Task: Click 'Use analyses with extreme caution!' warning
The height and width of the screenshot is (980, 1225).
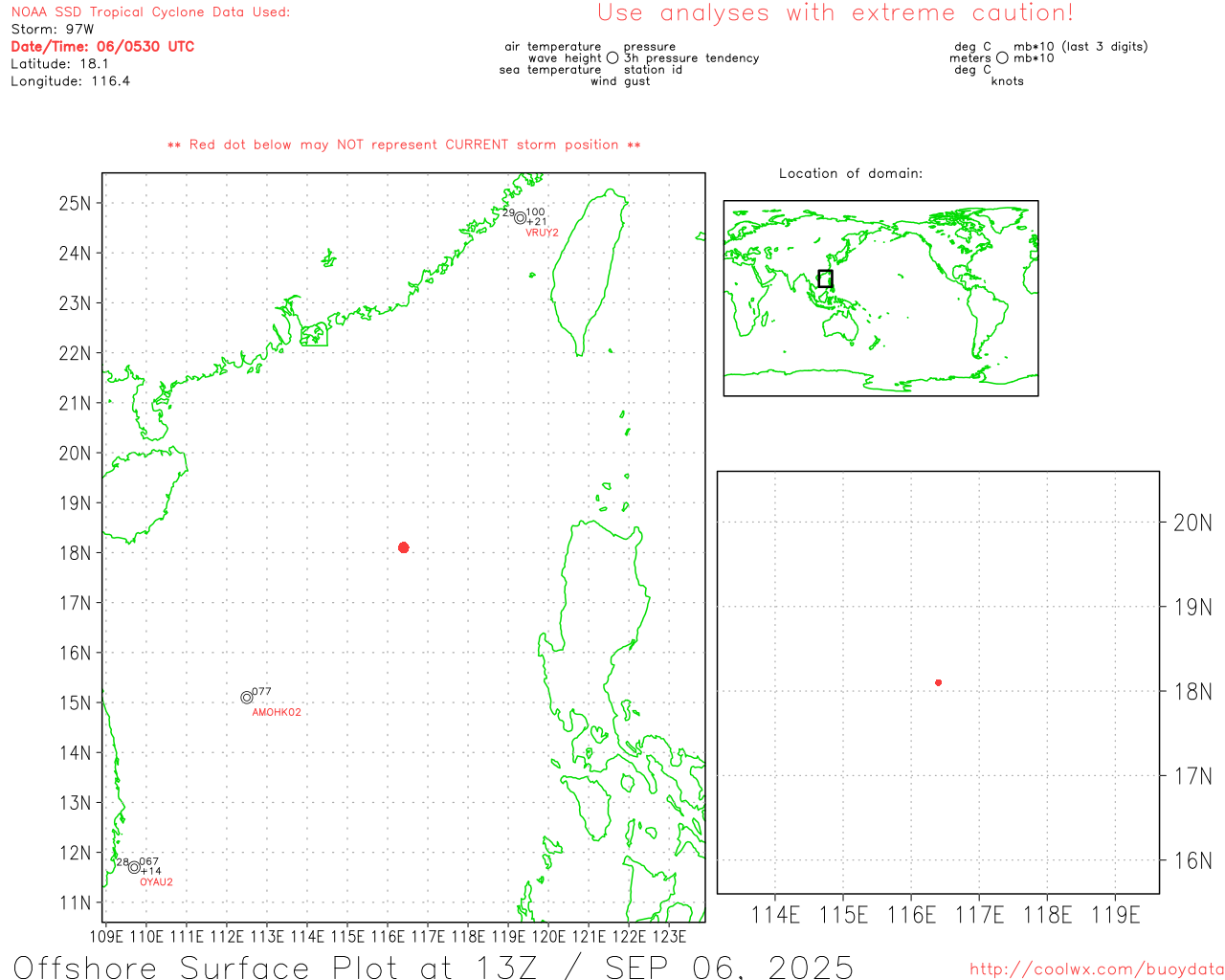Action: click(x=835, y=13)
